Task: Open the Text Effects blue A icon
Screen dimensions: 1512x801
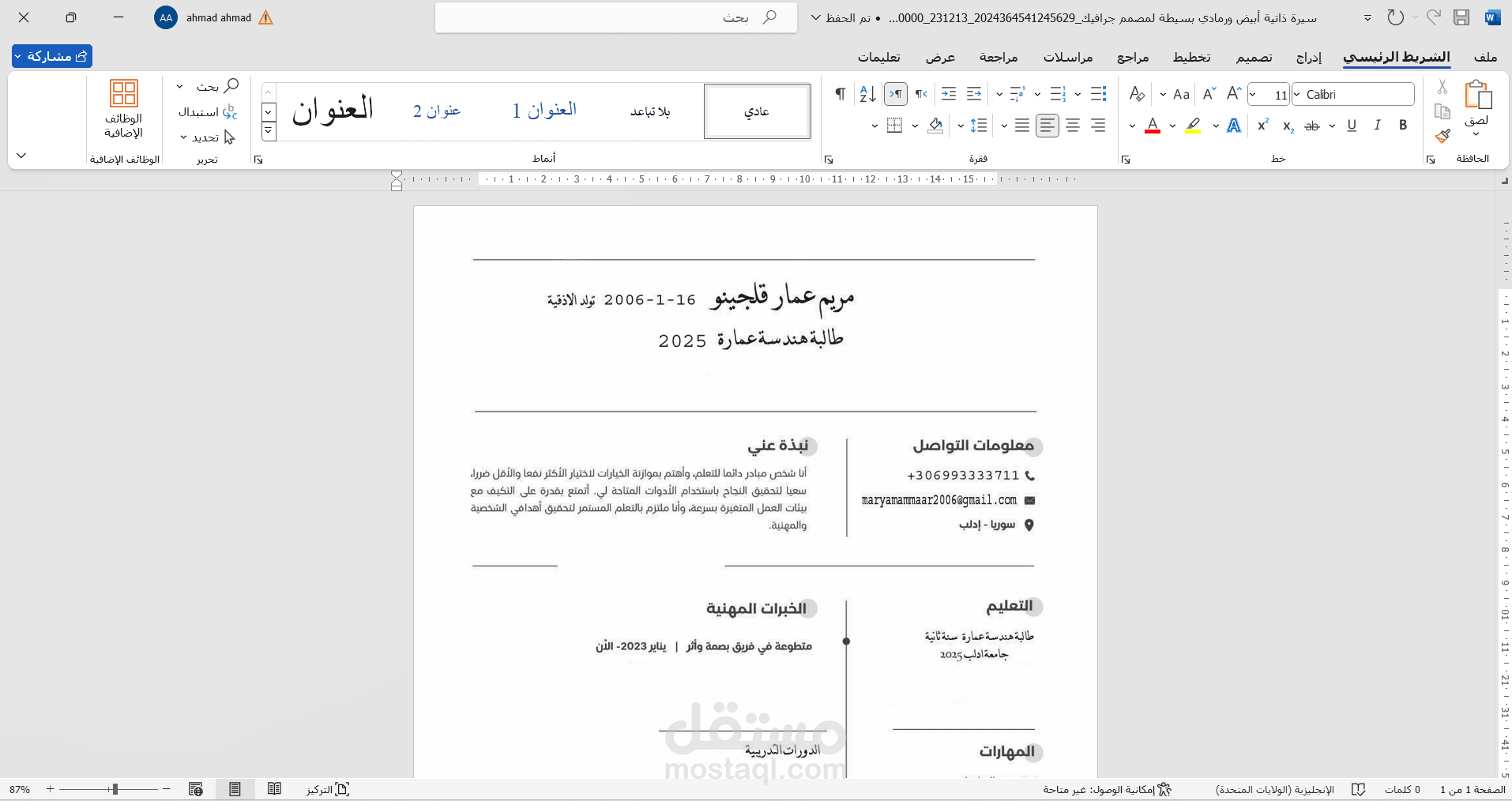Action: click(x=1234, y=125)
